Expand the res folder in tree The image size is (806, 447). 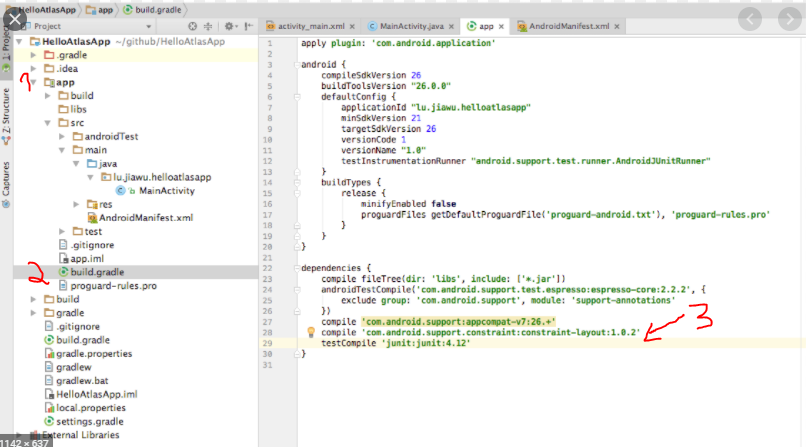[x=77, y=204]
